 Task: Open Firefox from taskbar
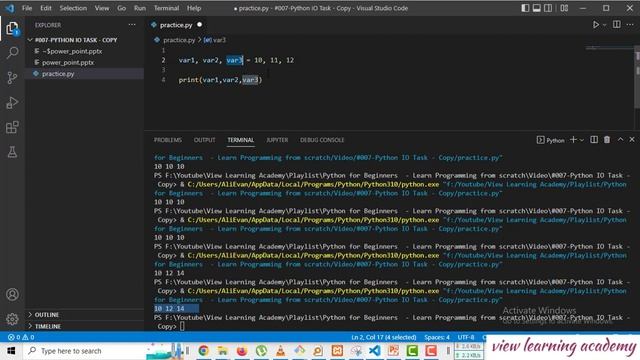click(x=242, y=351)
